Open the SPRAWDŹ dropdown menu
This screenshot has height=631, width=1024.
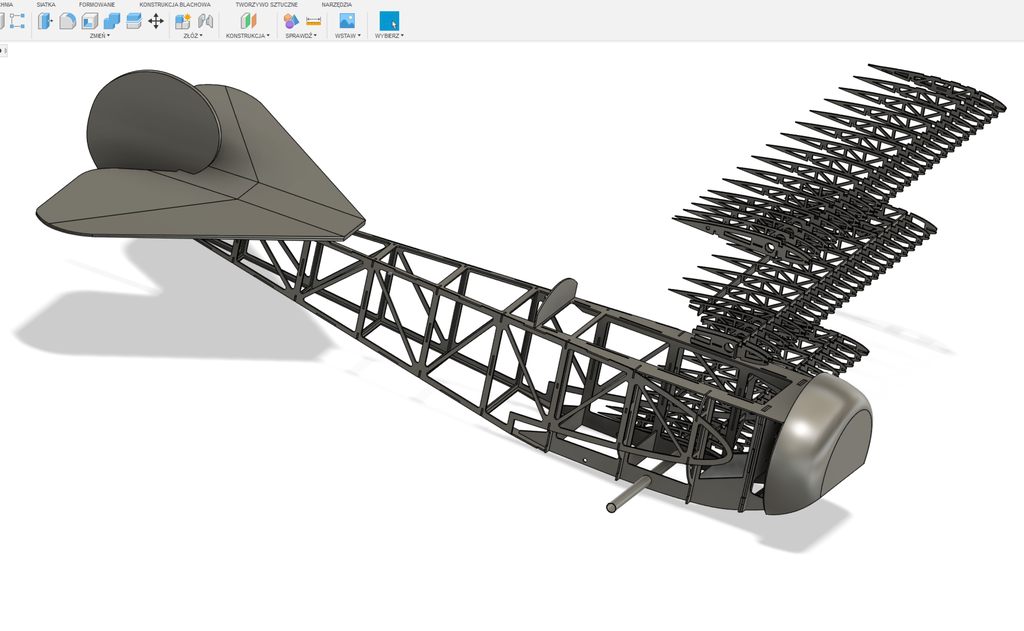tap(301, 36)
